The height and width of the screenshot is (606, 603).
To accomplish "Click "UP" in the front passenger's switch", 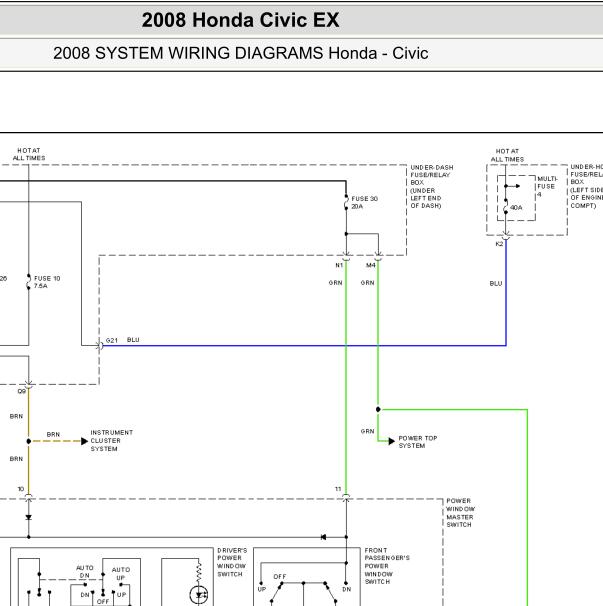I will tap(262, 589).
